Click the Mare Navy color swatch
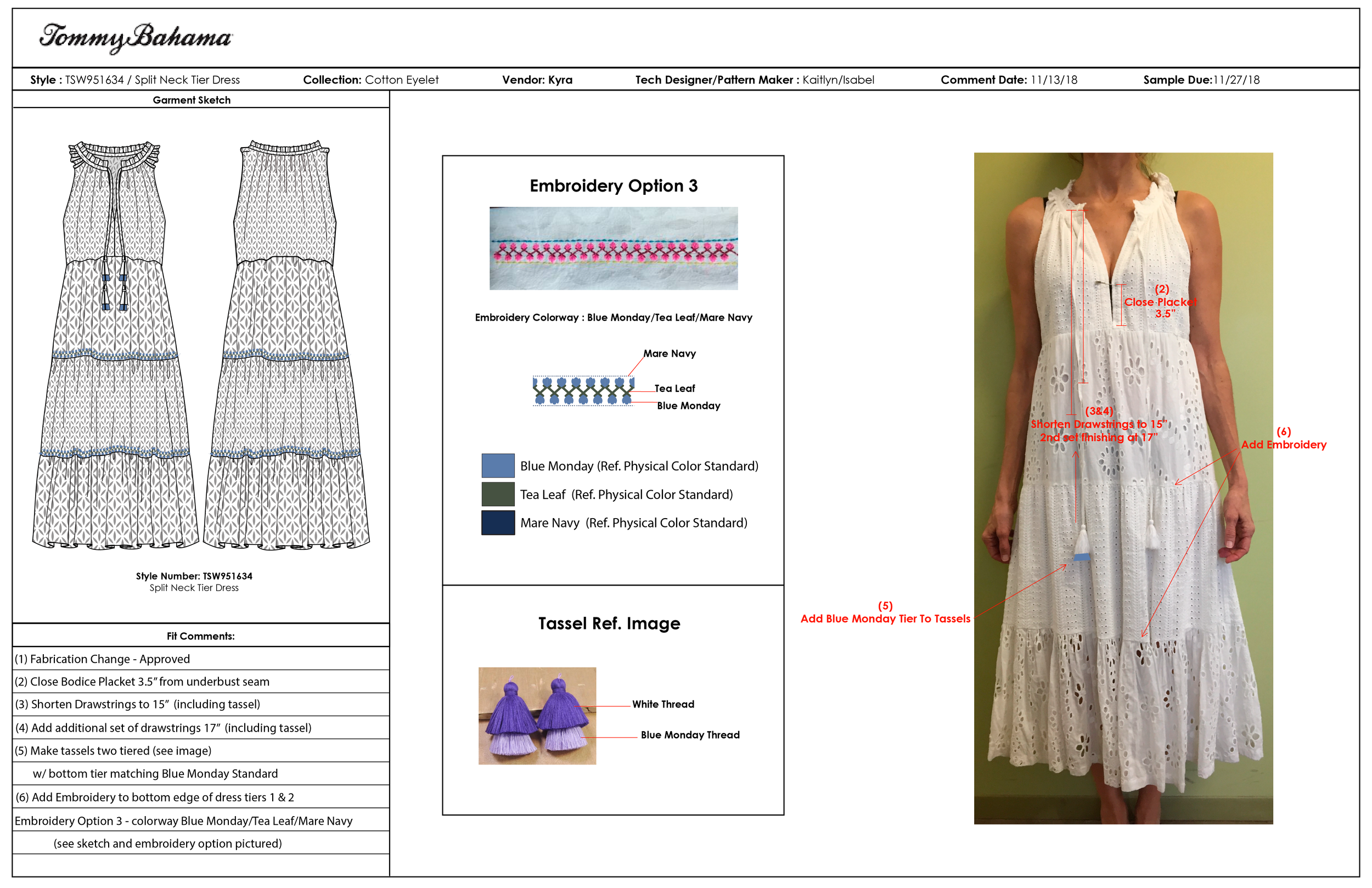 (498, 523)
